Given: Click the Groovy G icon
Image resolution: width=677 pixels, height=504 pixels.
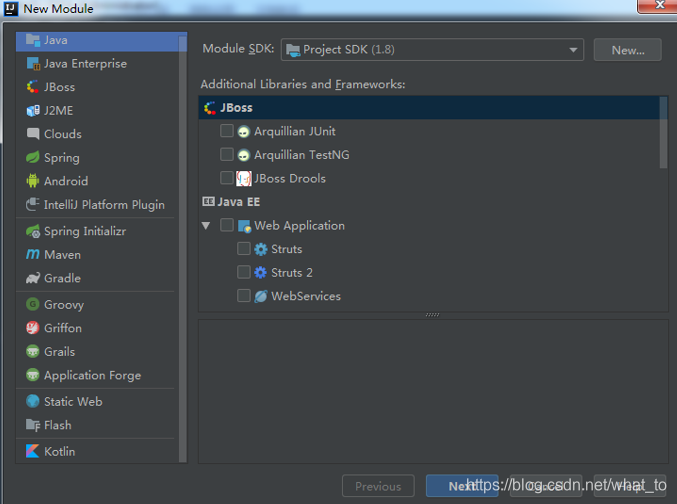Looking at the screenshot, I should pos(33,304).
